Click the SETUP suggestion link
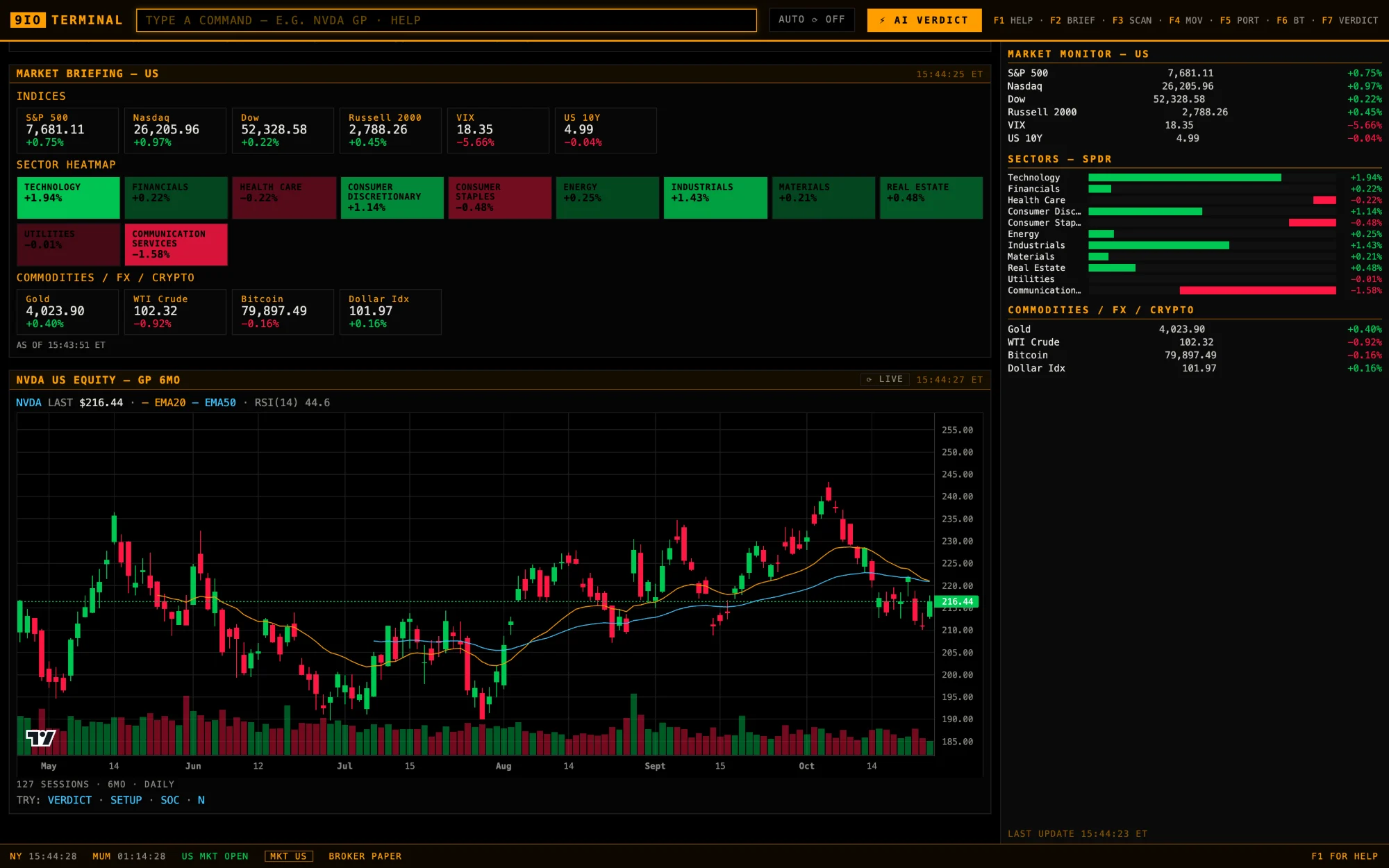 (x=126, y=800)
